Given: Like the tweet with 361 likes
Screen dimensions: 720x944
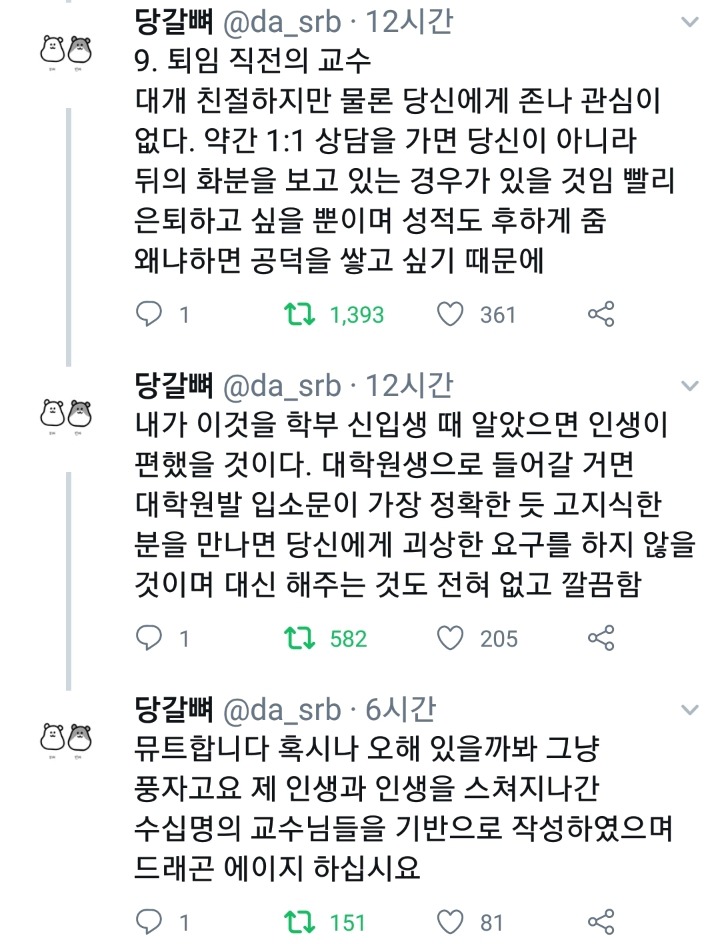Looking at the screenshot, I should coord(452,314).
